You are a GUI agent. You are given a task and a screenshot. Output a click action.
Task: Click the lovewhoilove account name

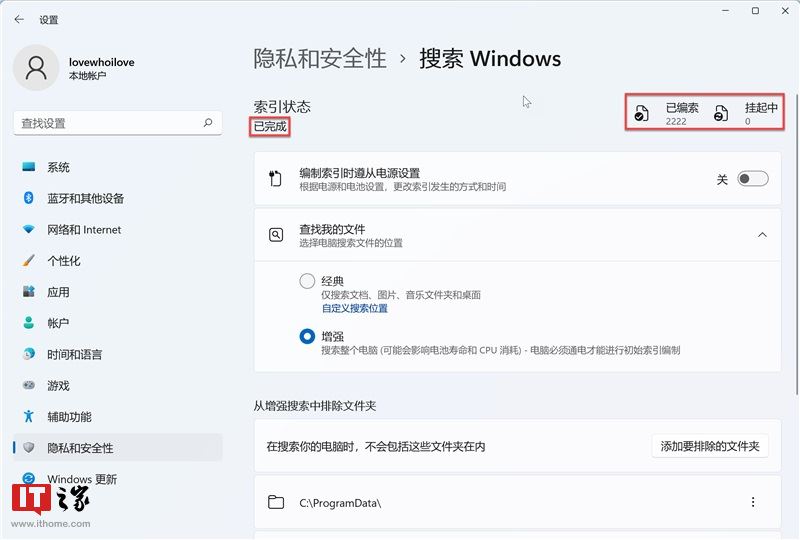[102, 62]
